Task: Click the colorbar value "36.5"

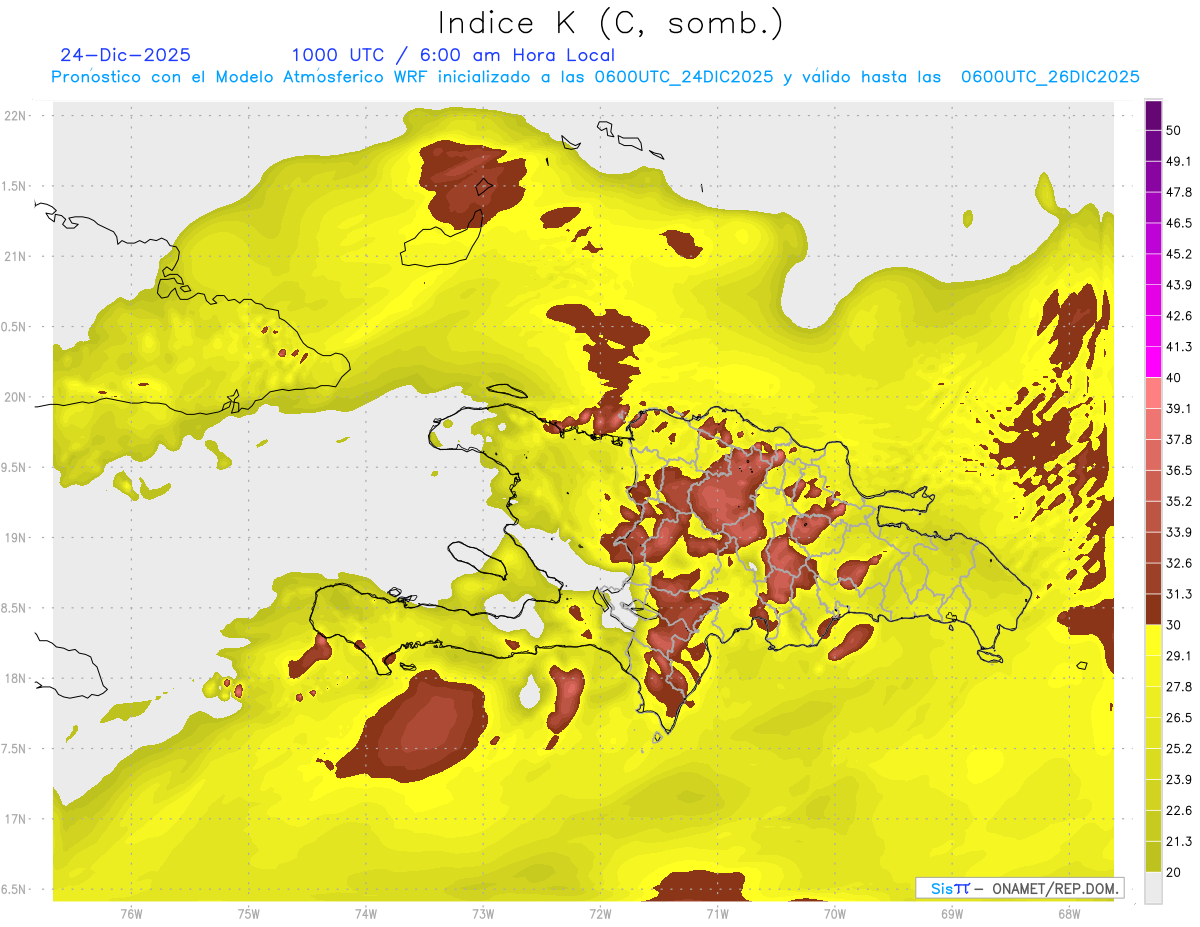Action: click(x=1179, y=471)
